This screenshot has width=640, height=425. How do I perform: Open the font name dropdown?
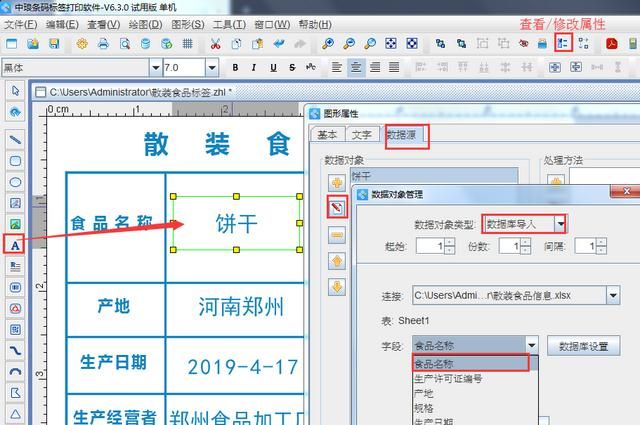tap(156, 68)
